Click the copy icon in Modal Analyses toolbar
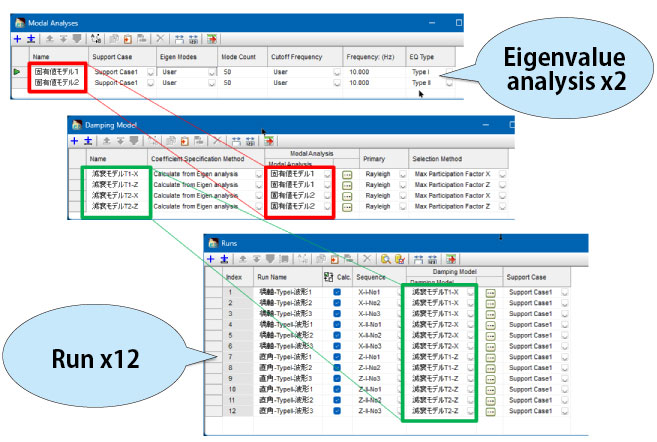 pos(114,39)
